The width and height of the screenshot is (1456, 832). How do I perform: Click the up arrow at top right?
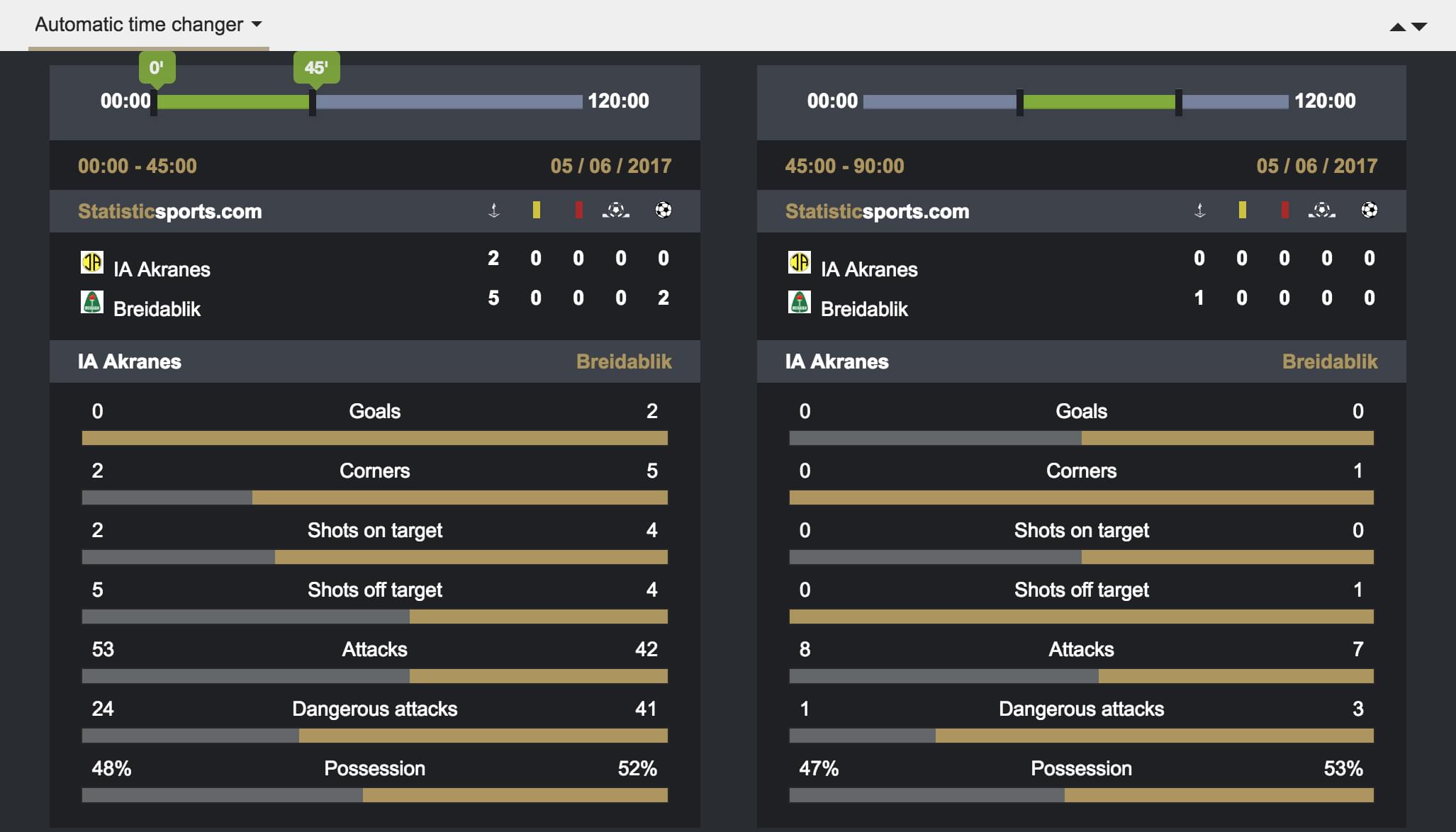[1398, 27]
